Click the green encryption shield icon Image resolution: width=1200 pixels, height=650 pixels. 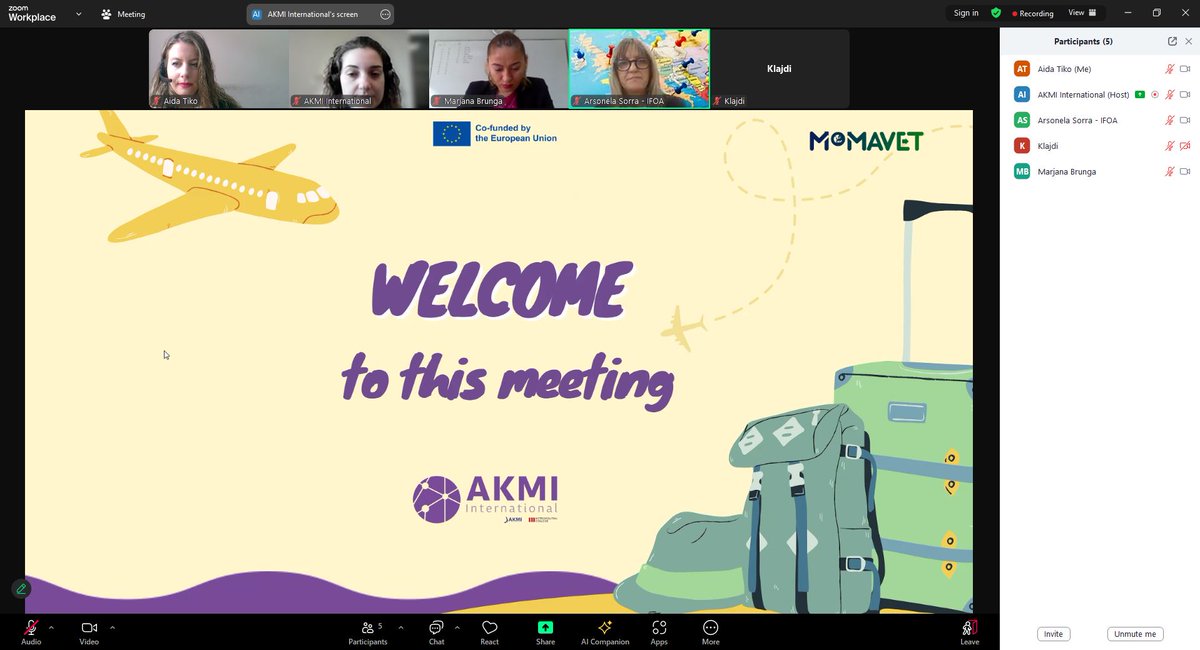[996, 13]
